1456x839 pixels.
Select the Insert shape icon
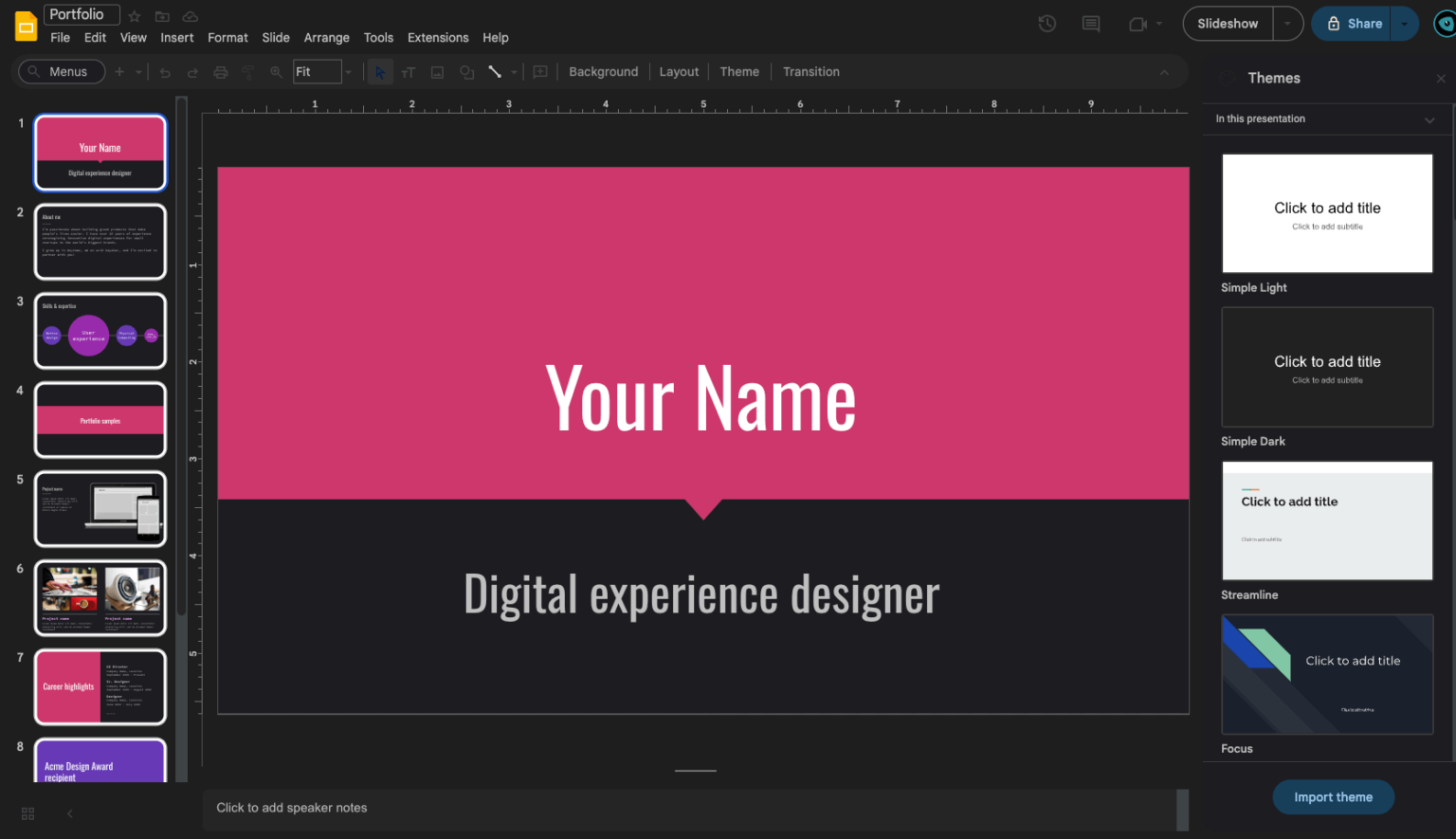(x=466, y=71)
